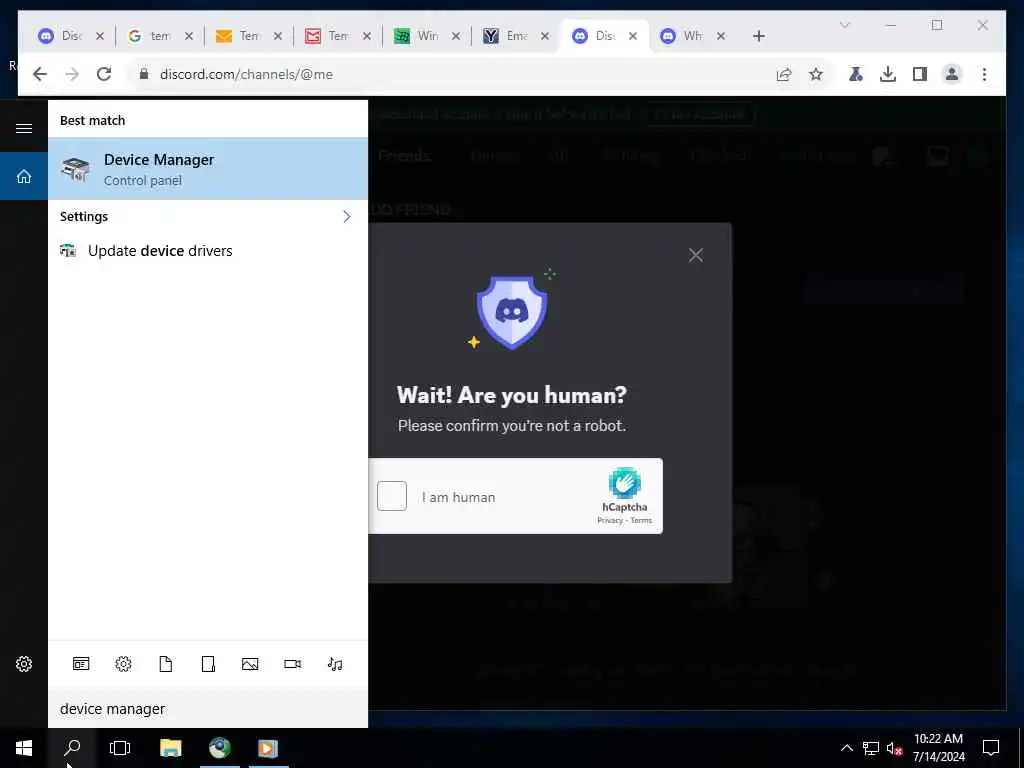Select the Home icon in search sidebar

(x=24, y=176)
